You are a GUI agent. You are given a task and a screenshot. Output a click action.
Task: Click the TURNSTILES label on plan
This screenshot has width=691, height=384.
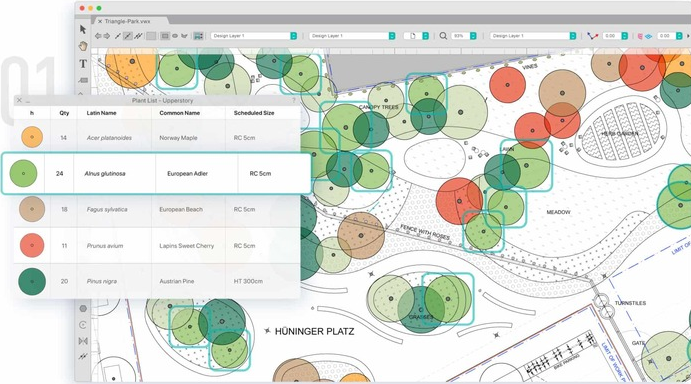[630, 303]
